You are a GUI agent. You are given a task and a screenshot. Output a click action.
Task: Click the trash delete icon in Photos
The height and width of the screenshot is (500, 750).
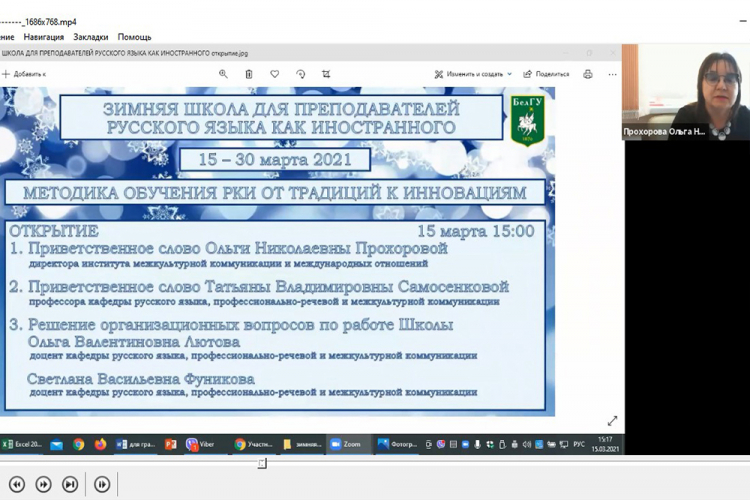[249, 74]
